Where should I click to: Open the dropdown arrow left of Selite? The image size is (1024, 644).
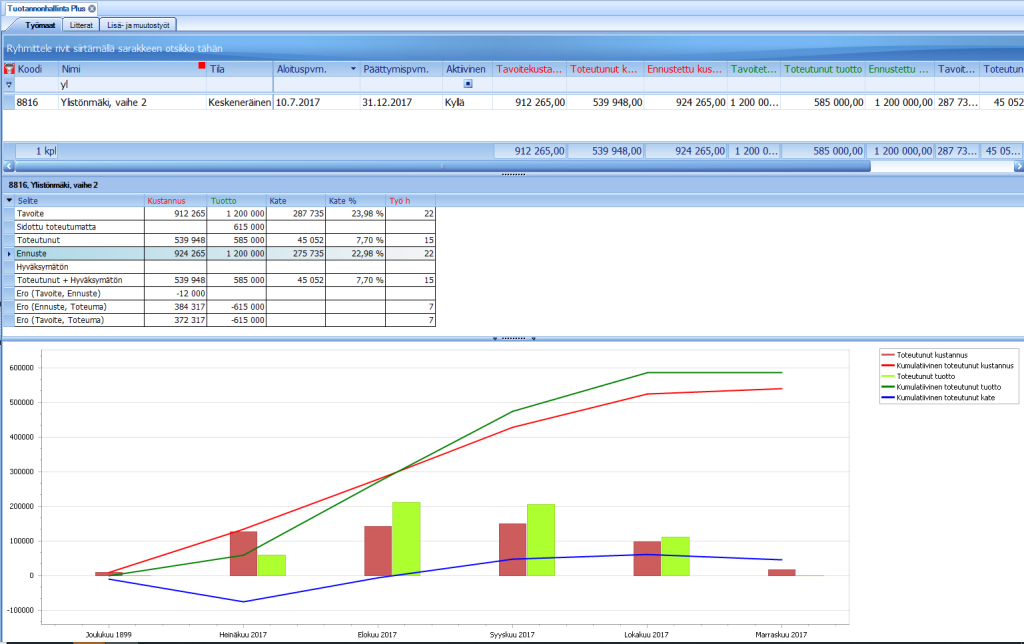9,201
